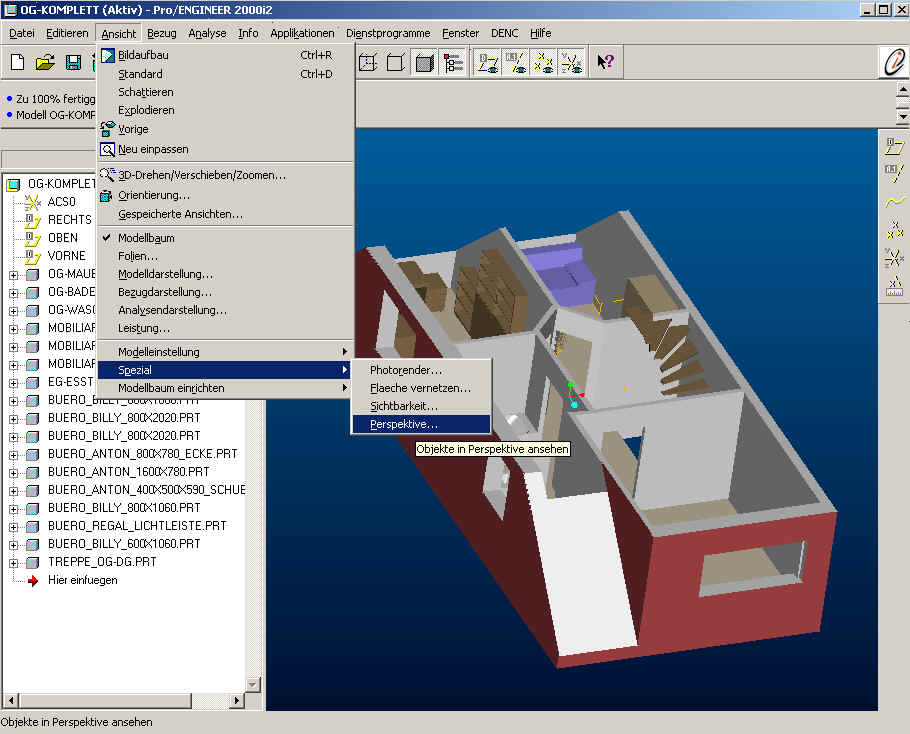910x734 pixels.
Task: Expand the TREPPE_OG-DG.PRT node
Action: [13, 562]
